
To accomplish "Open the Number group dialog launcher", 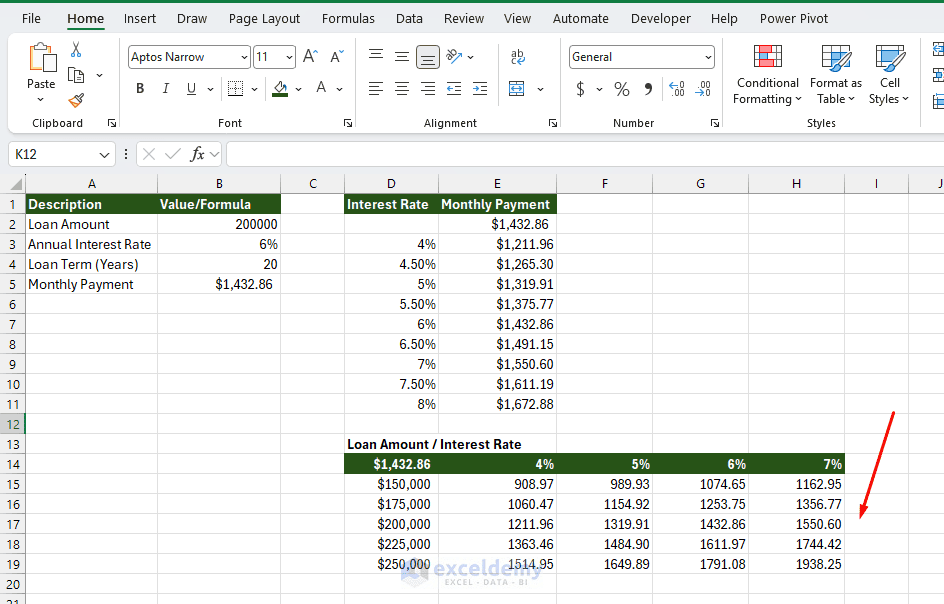I will [715, 123].
